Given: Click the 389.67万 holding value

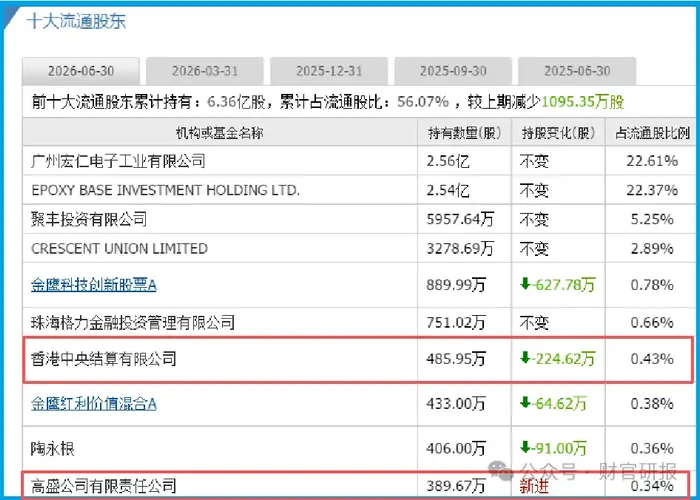Looking at the screenshot, I should pyautogui.click(x=456, y=485).
